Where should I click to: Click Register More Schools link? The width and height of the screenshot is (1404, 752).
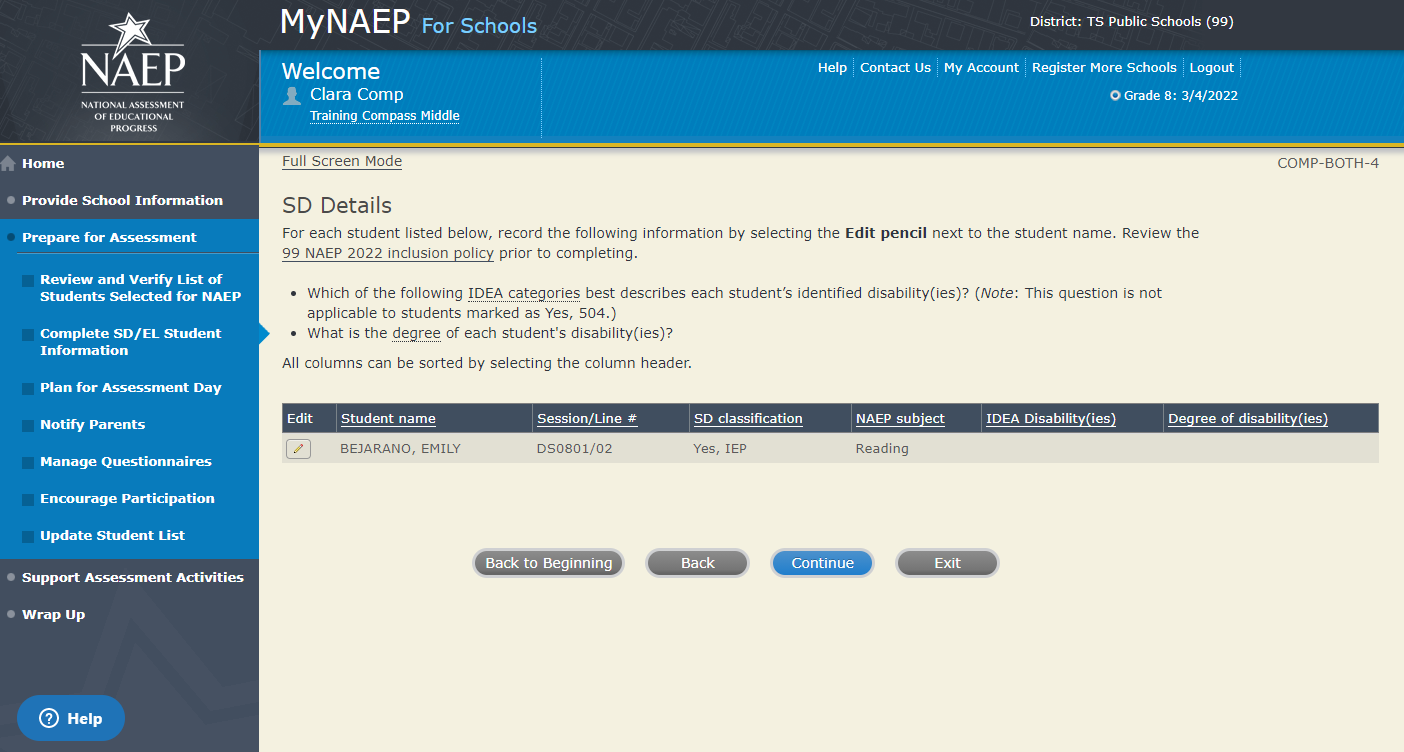tap(1104, 68)
